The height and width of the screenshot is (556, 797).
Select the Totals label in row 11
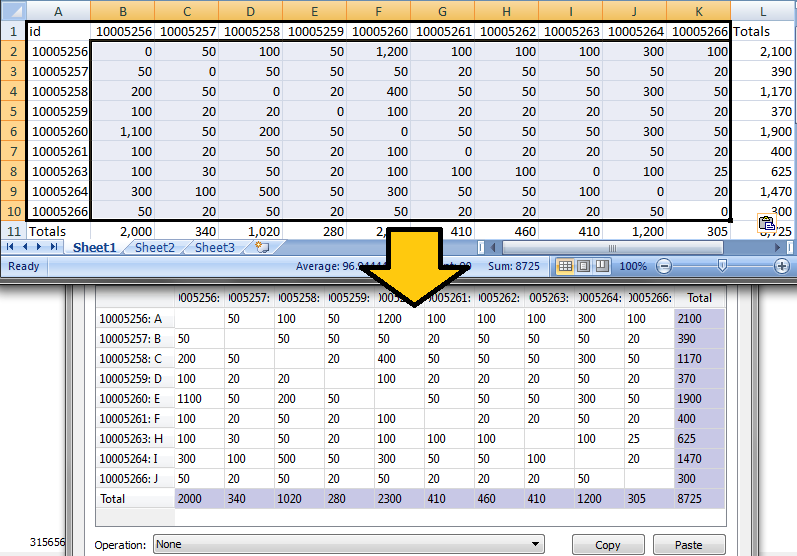(58, 231)
